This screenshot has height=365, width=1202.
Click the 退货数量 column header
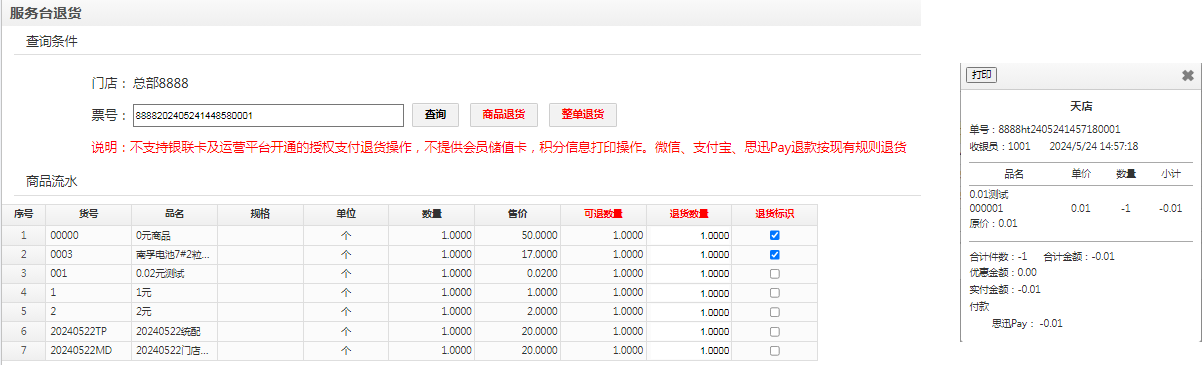tap(689, 214)
